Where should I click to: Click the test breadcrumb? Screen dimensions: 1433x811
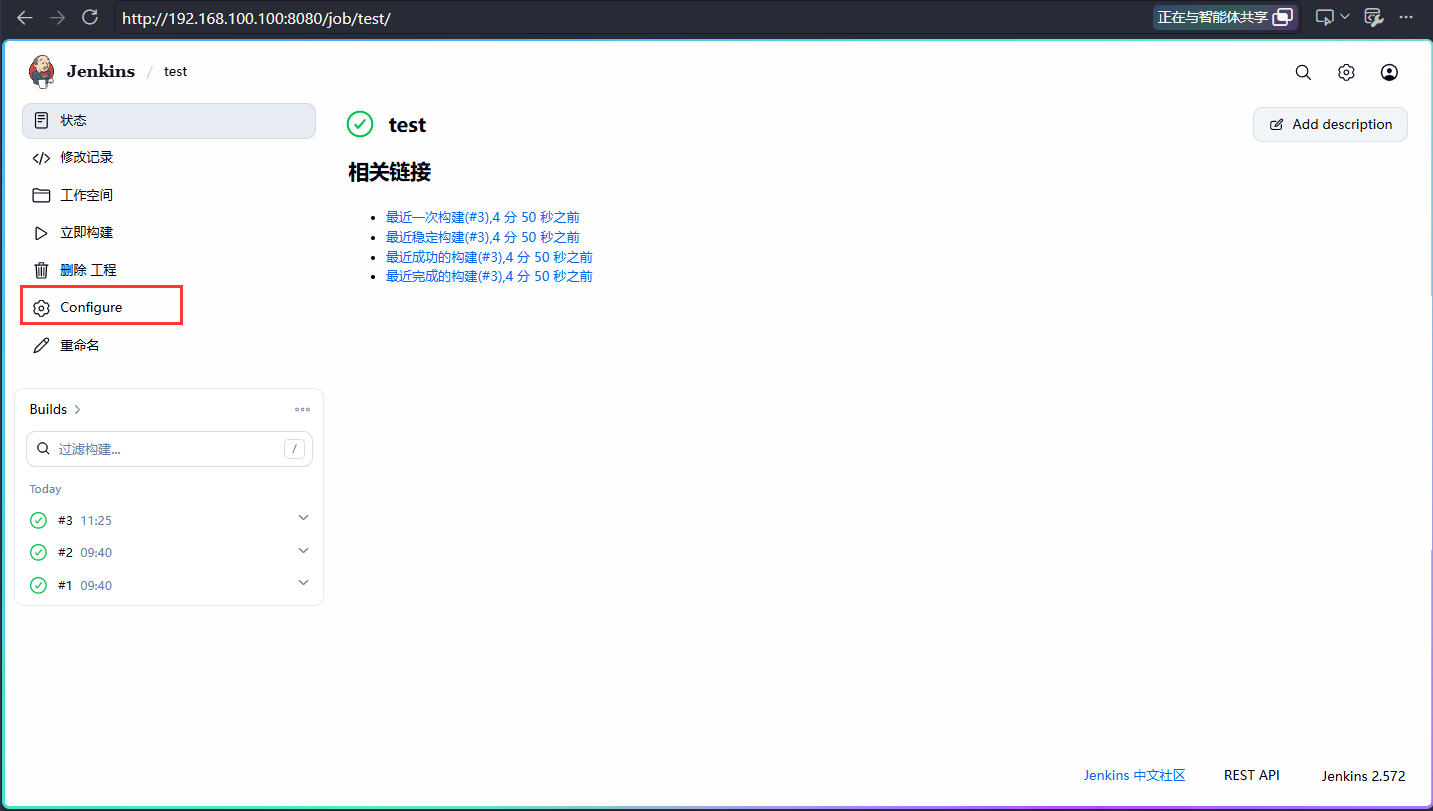coord(176,72)
